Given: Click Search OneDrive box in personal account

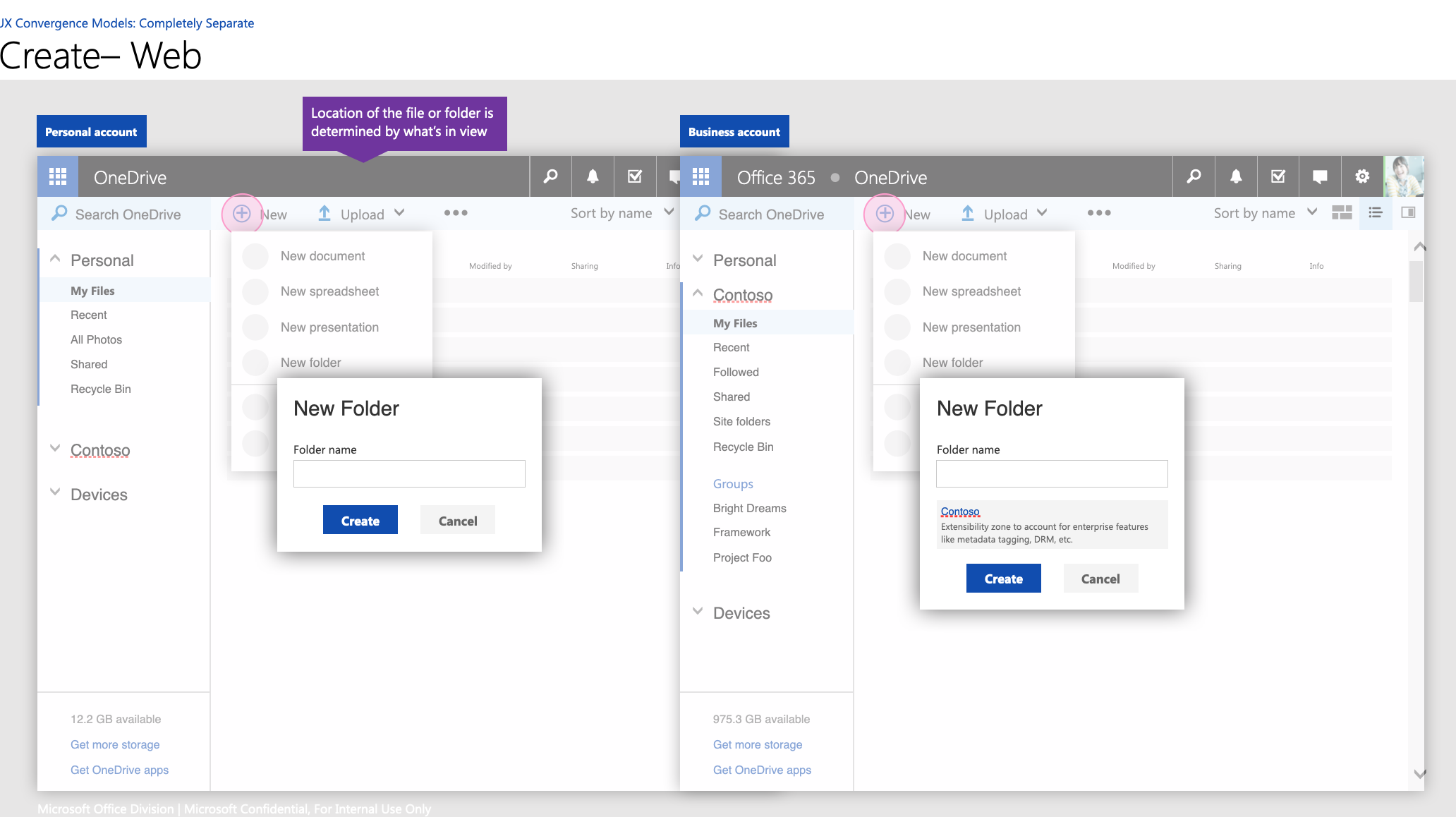Looking at the screenshot, I should (x=124, y=214).
